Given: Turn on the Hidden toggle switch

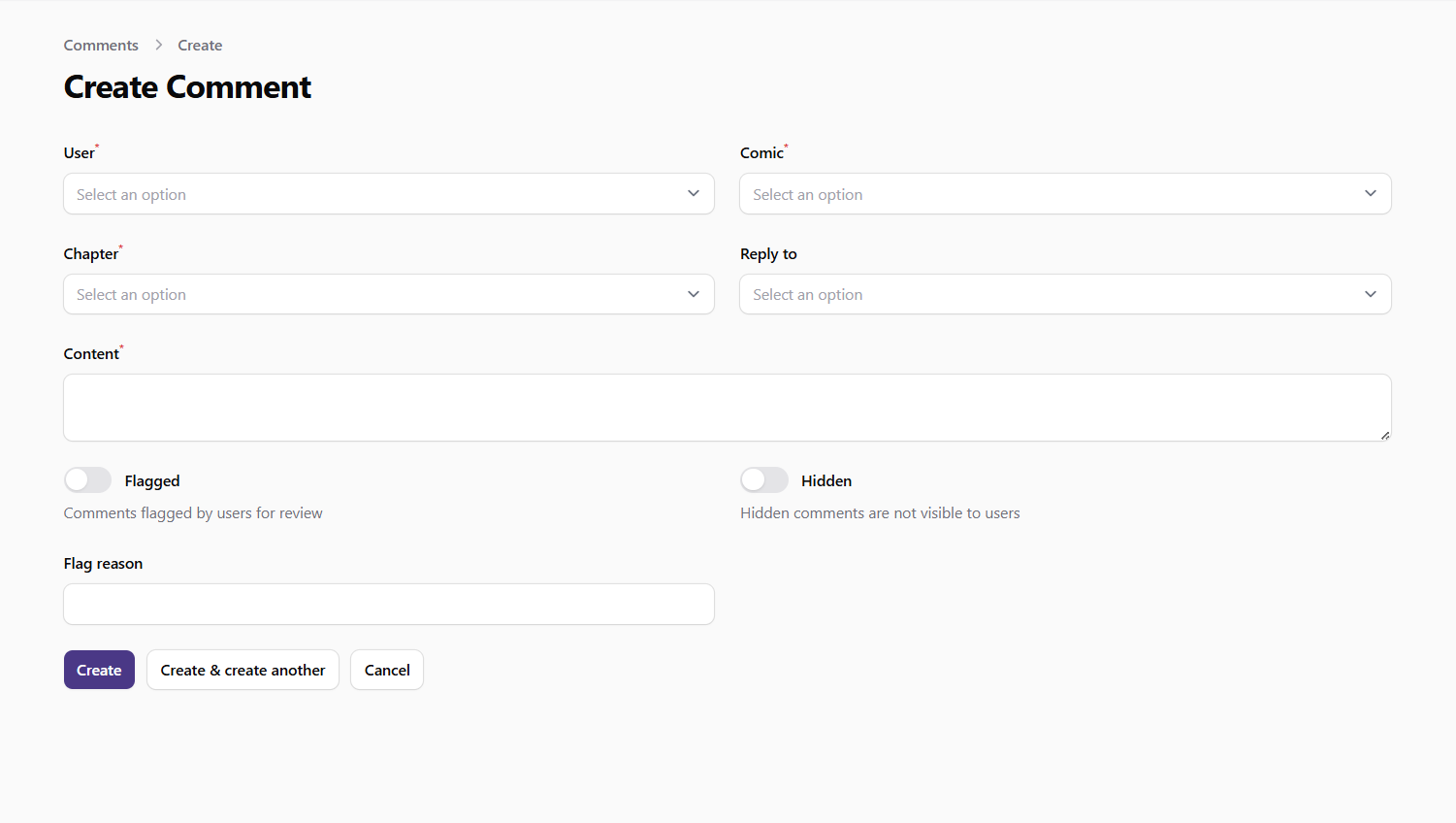Looking at the screenshot, I should point(764,480).
